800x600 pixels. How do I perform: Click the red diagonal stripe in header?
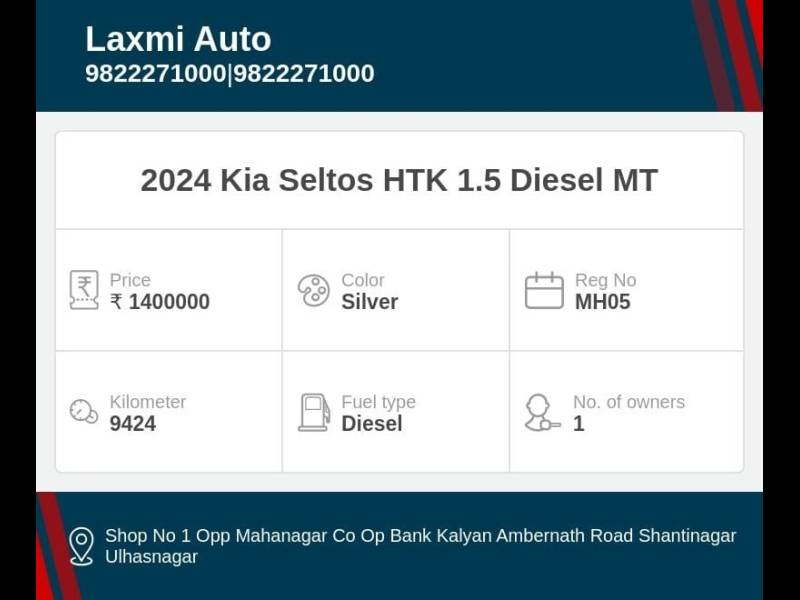pos(738,55)
